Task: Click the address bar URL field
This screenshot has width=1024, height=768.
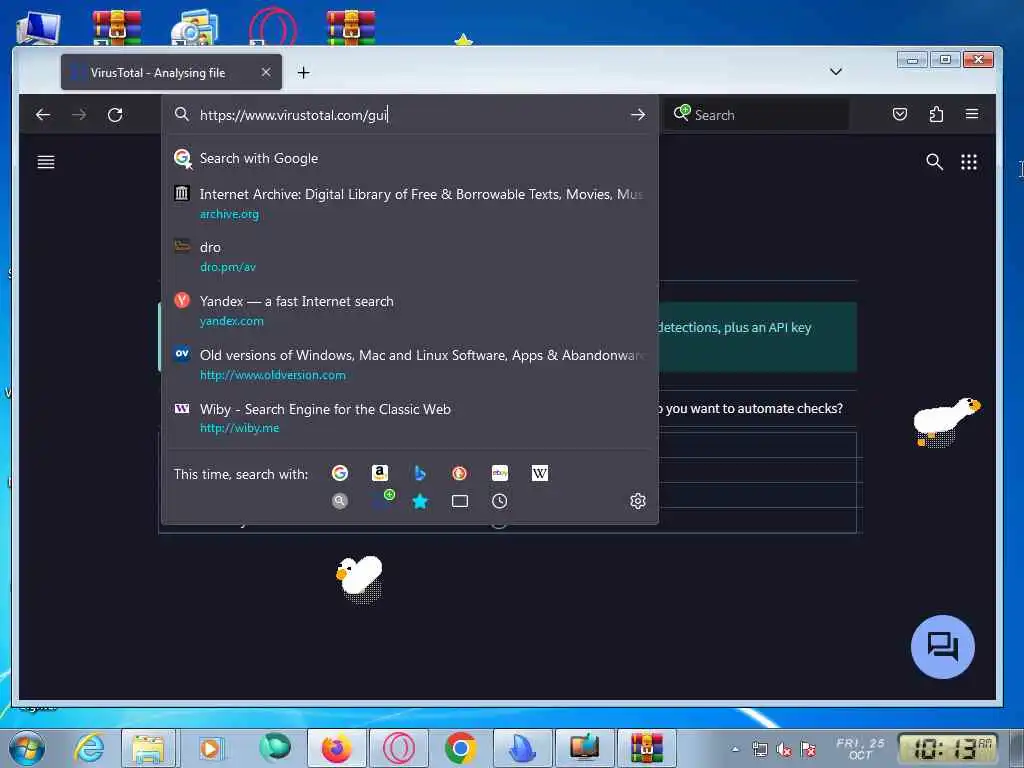Action: (411, 115)
